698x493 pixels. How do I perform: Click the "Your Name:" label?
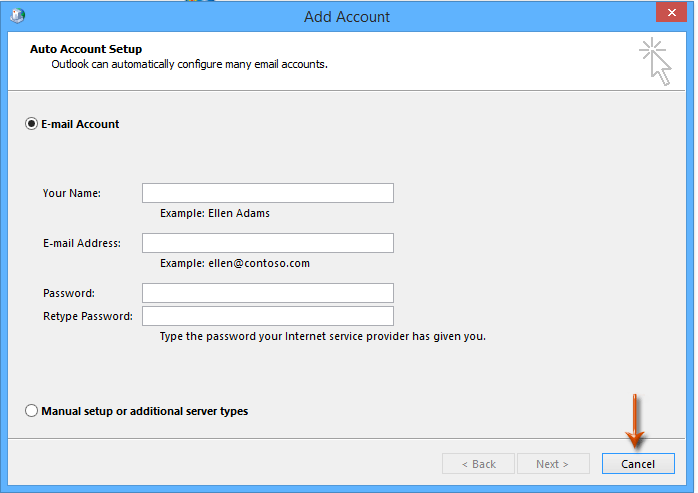tap(72, 193)
